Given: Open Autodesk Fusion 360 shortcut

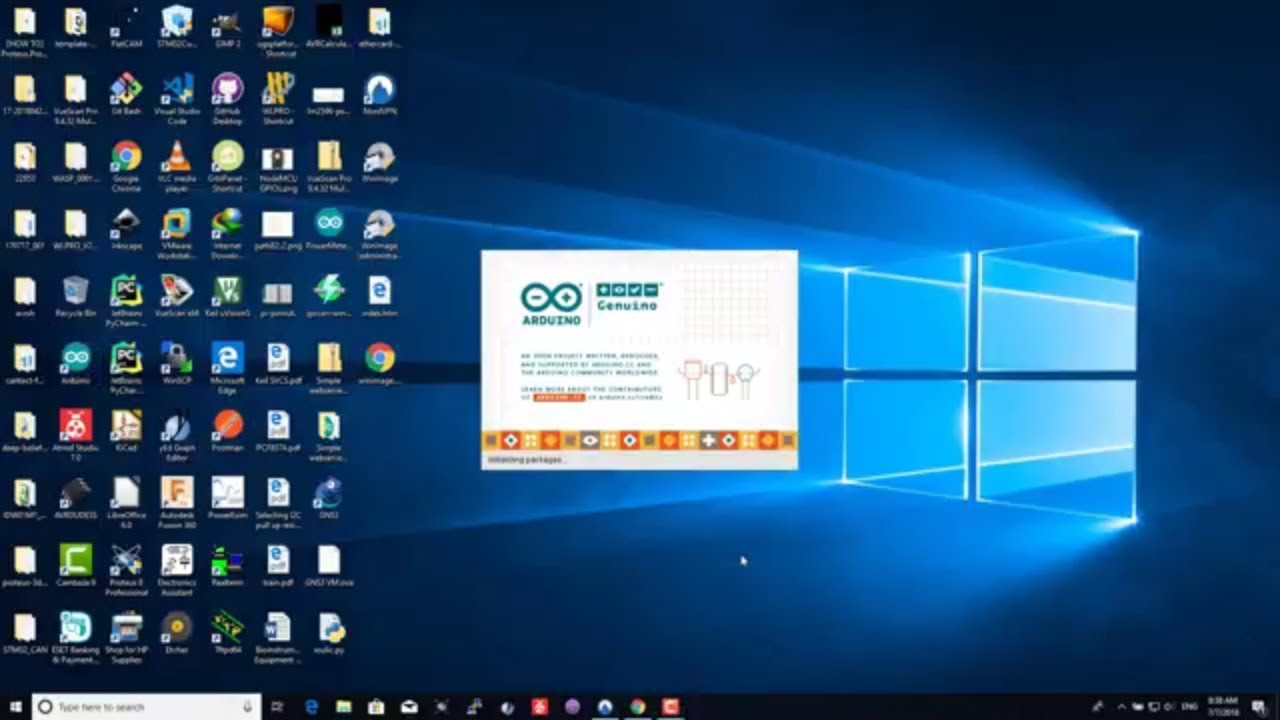Looking at the screenshot, I should [x=177, y=501].
